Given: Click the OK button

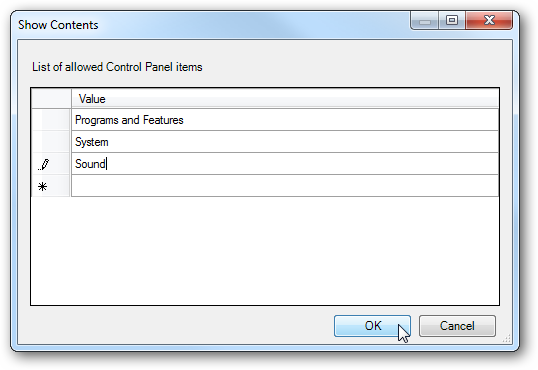Looking at the screenshot, I should click(x=372, y=326).
